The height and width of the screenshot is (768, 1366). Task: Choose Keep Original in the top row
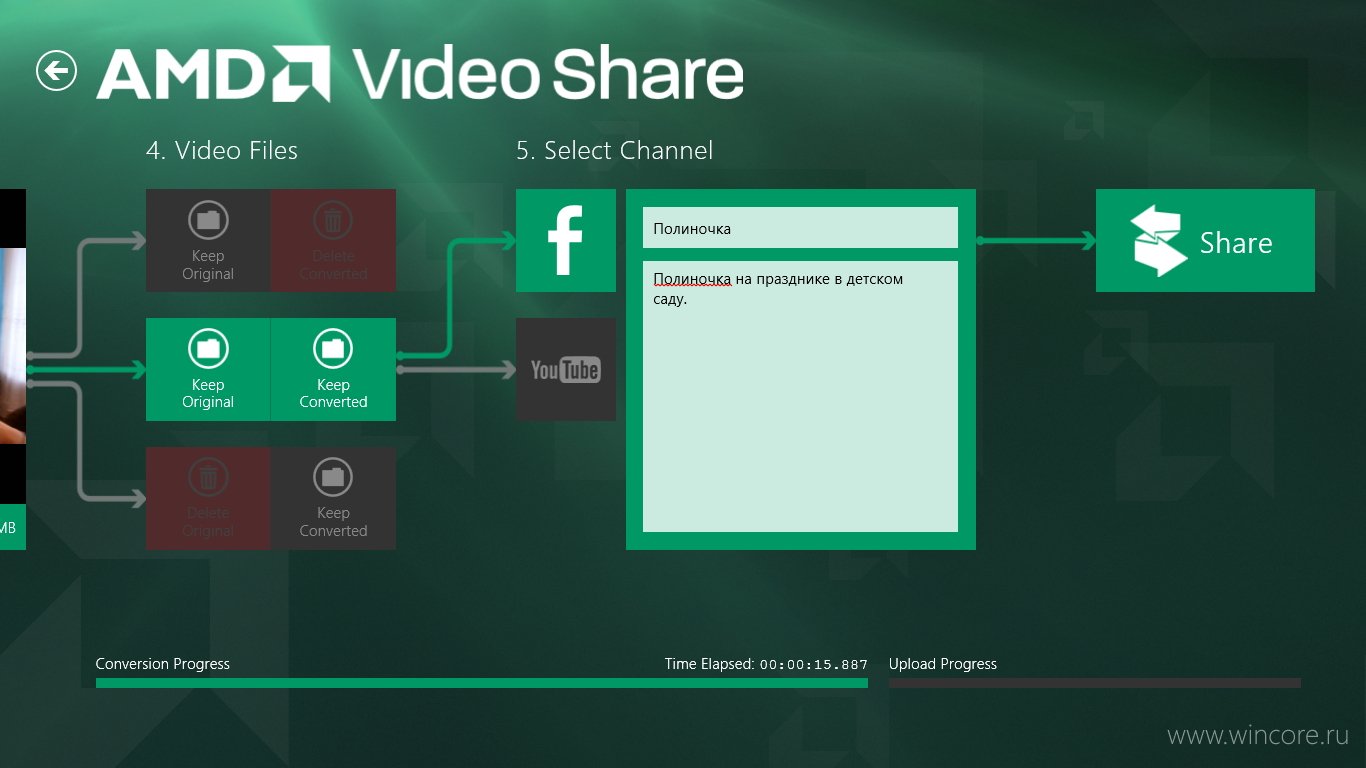[x=208, y=240]
